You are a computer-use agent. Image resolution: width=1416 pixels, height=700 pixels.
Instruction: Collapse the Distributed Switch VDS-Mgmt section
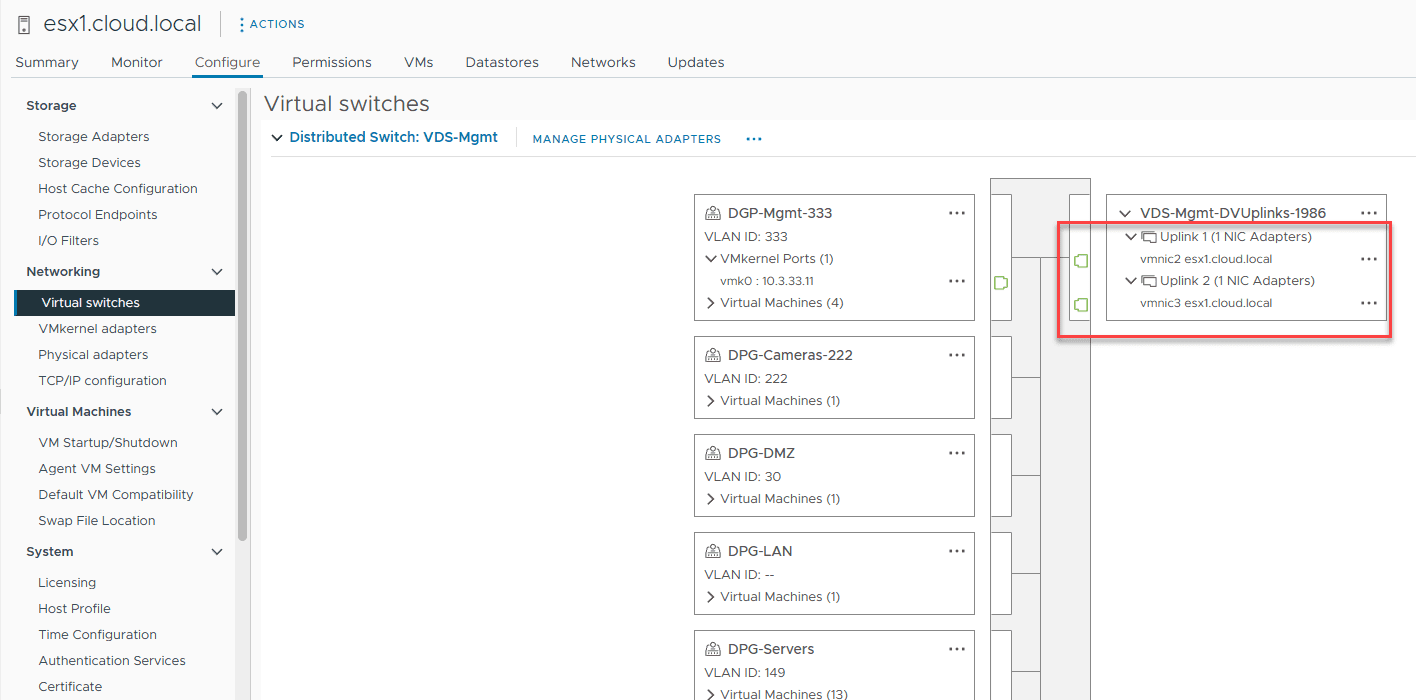click(x=277, y=138)
